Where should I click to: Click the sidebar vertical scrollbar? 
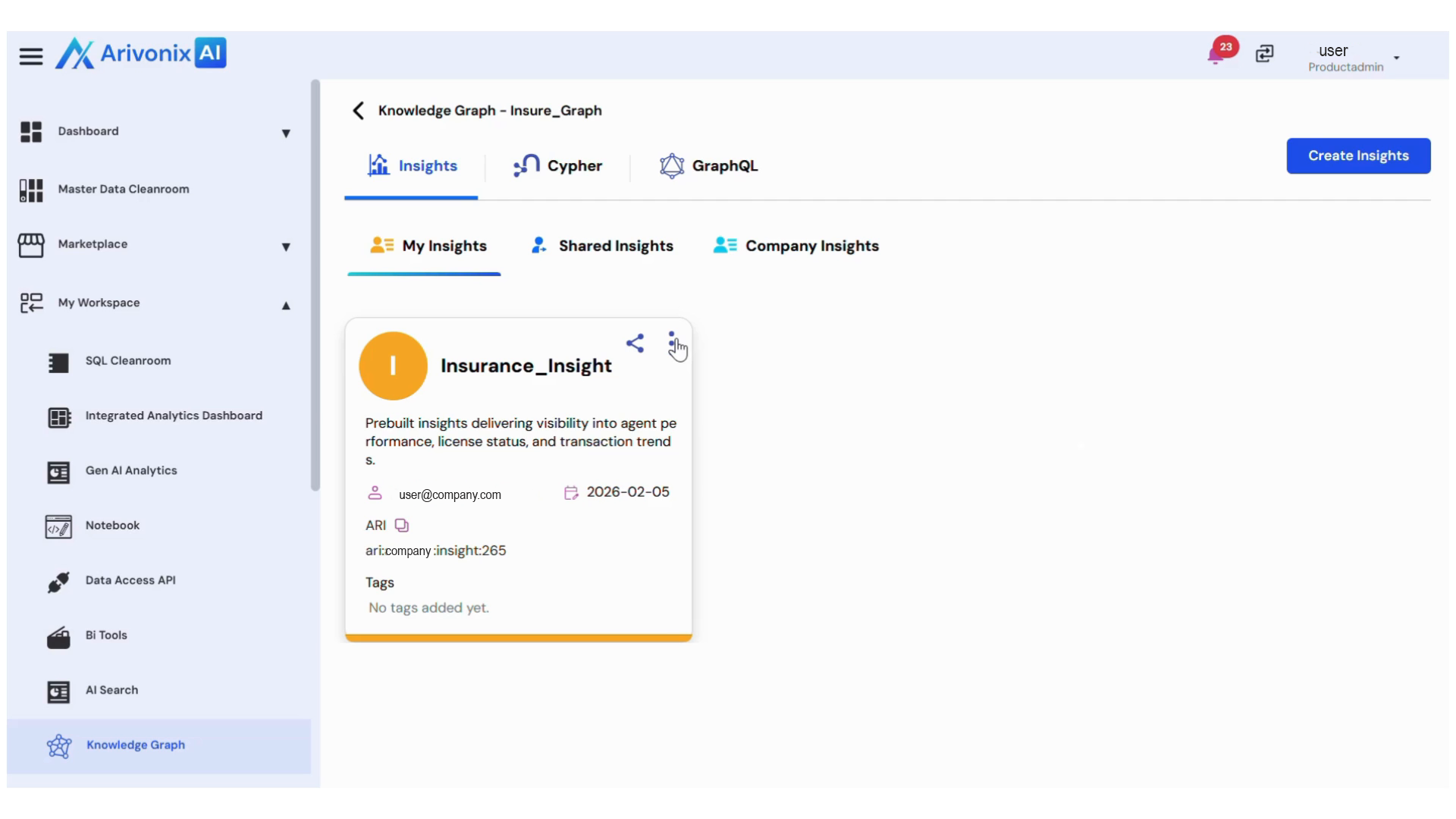pos(315,284)
